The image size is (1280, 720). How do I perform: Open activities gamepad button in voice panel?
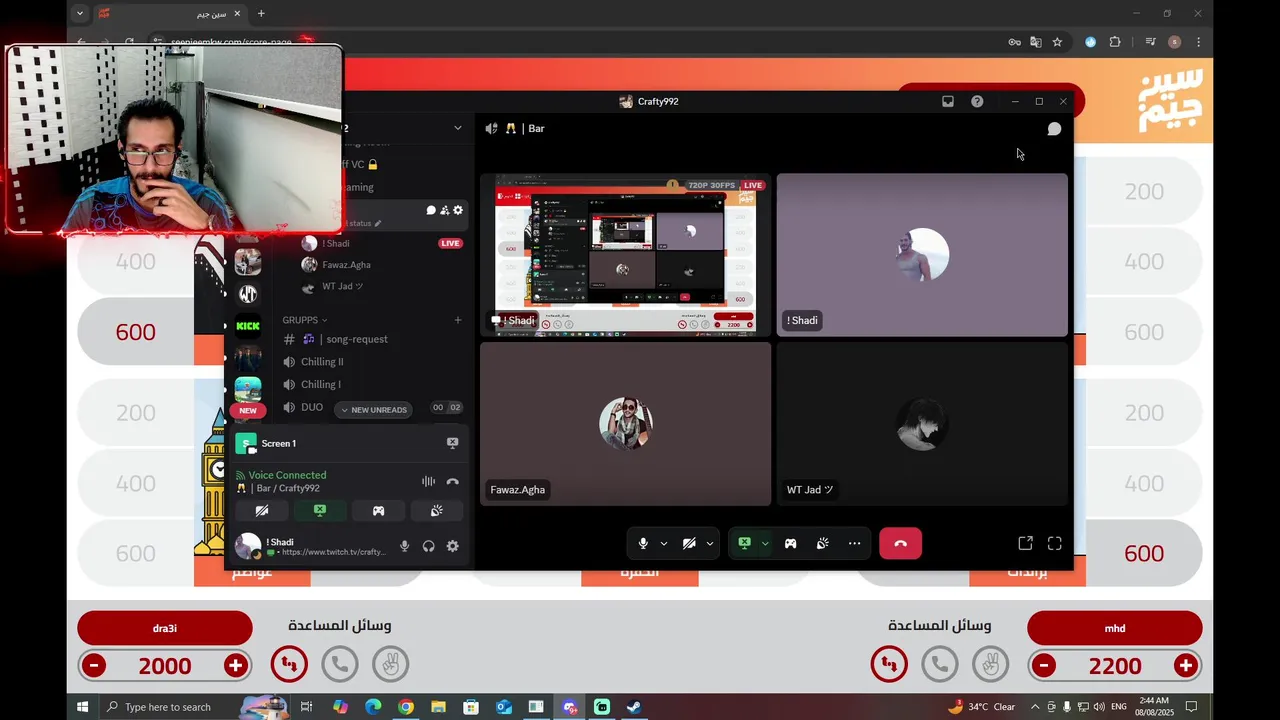click(x=378, y=511)
